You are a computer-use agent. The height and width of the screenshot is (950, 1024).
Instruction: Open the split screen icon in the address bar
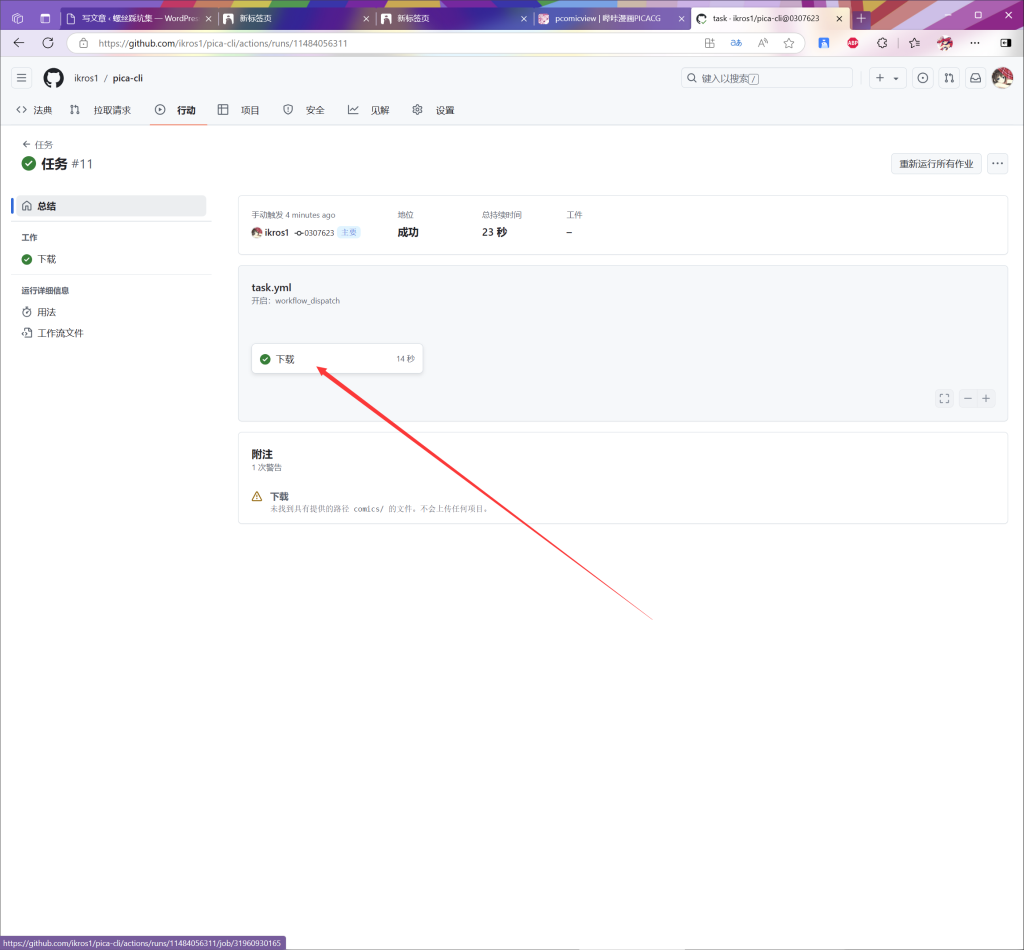tap(709, 43)
